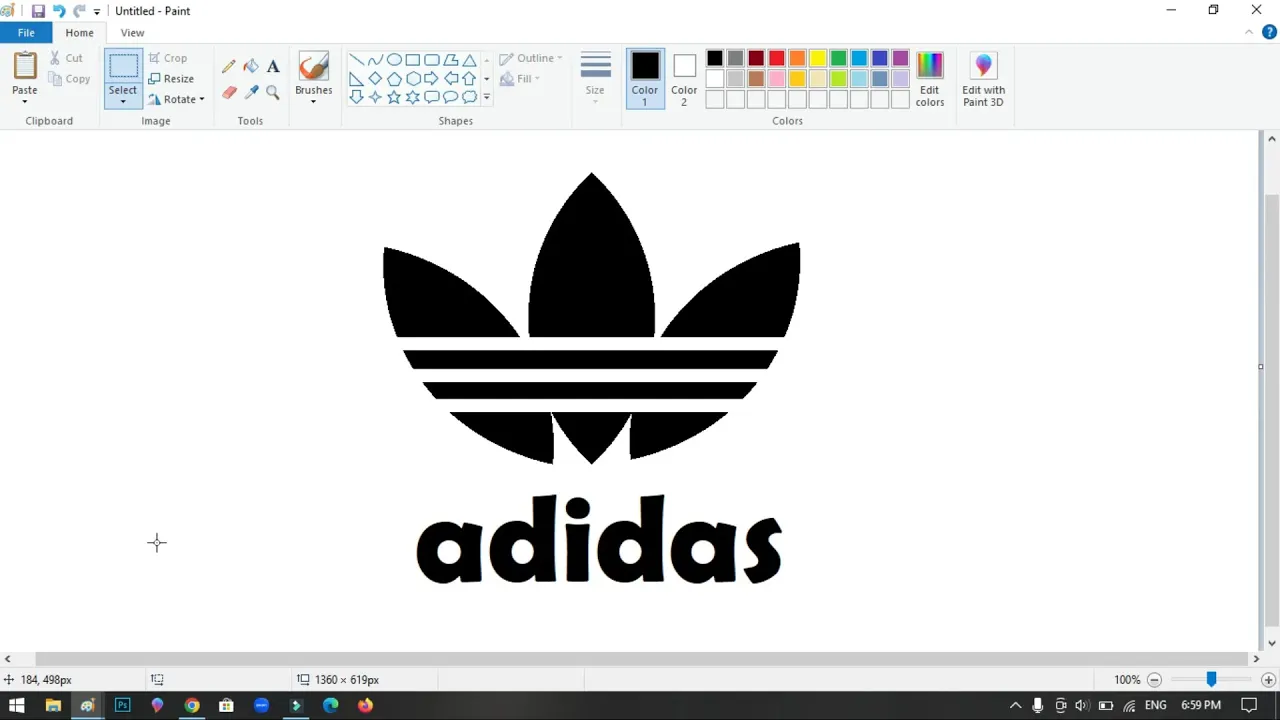Activate the Color 1 box
Screen dimensions: 1280x720
pyautogui.click(x=645, y=79)
